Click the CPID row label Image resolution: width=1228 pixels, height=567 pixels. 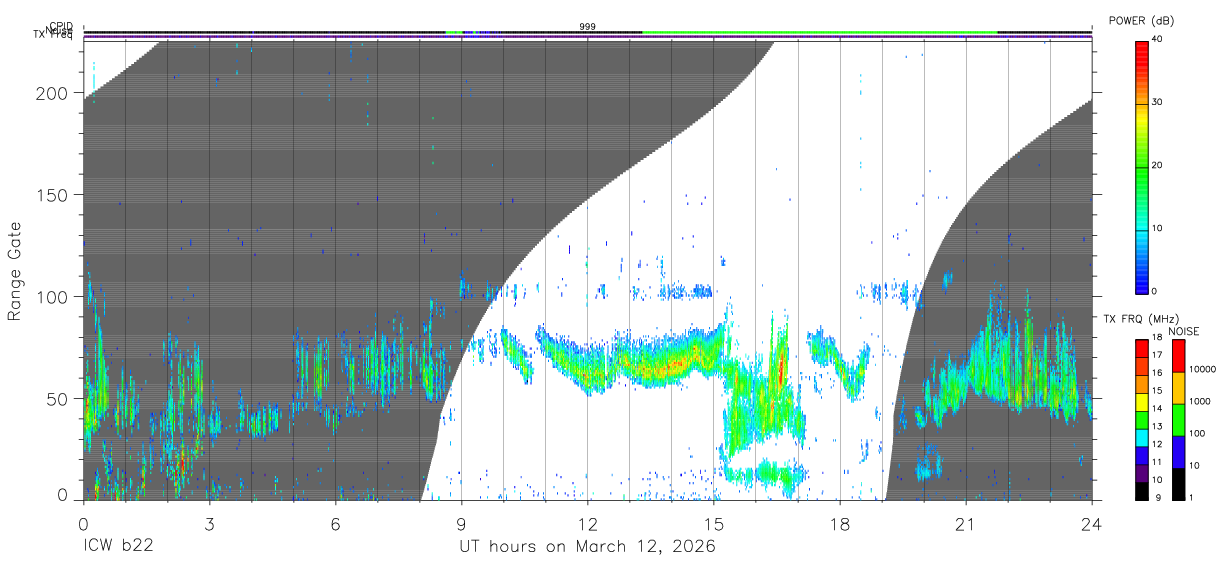62,27
